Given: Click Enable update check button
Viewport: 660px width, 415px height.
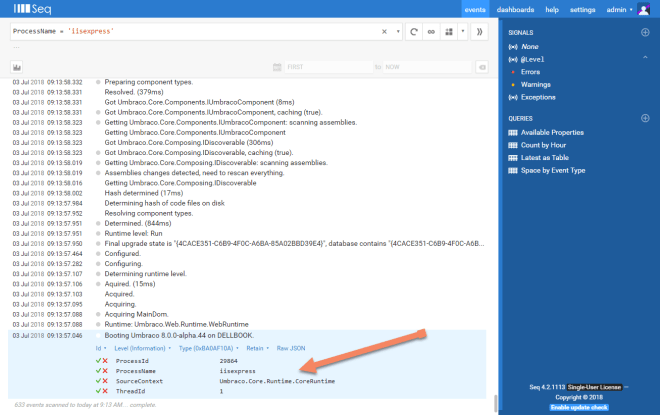Looking at the screenshot, I should tap(579, 407).
